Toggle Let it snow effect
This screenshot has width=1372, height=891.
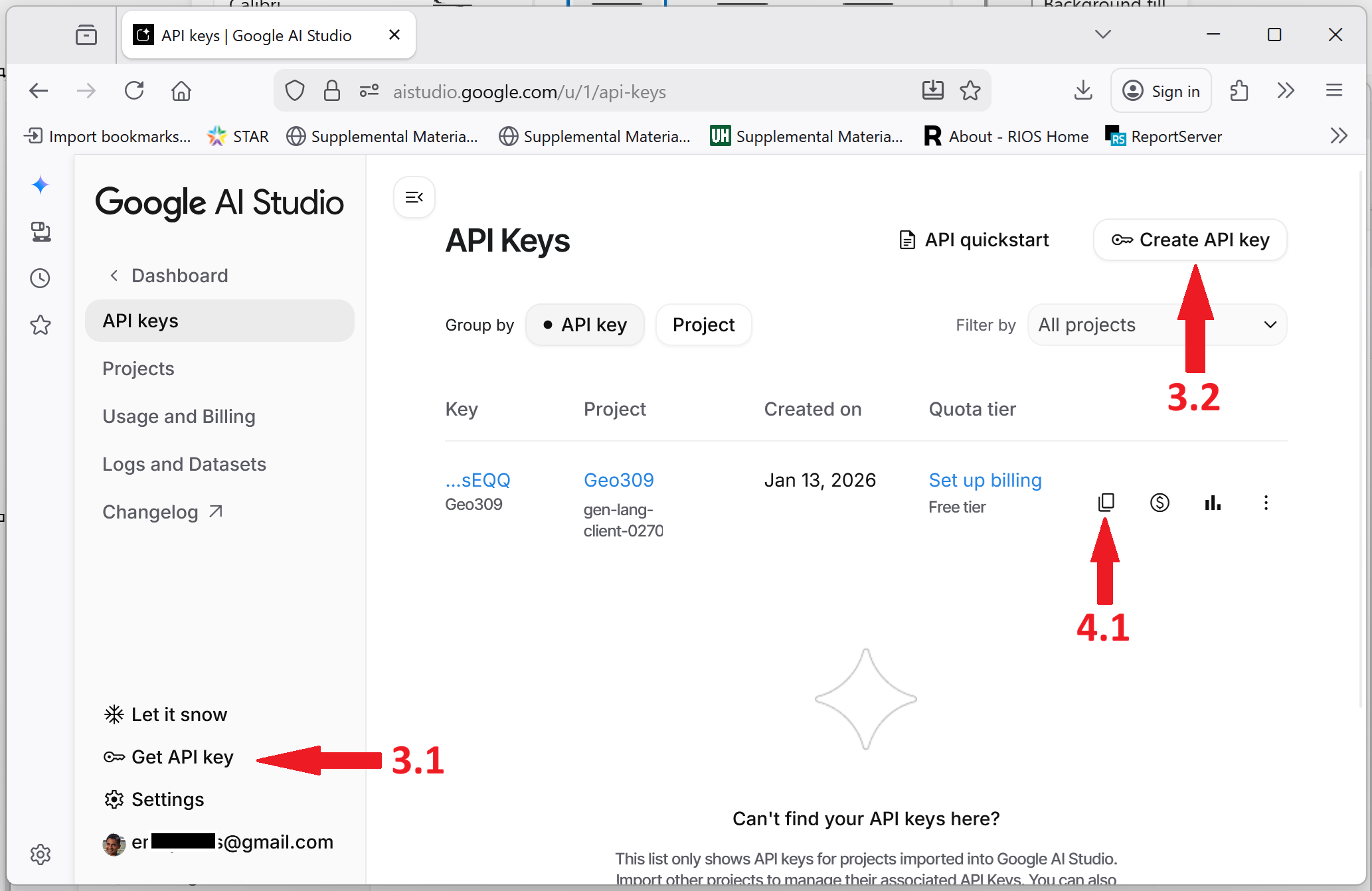point(166,714)
